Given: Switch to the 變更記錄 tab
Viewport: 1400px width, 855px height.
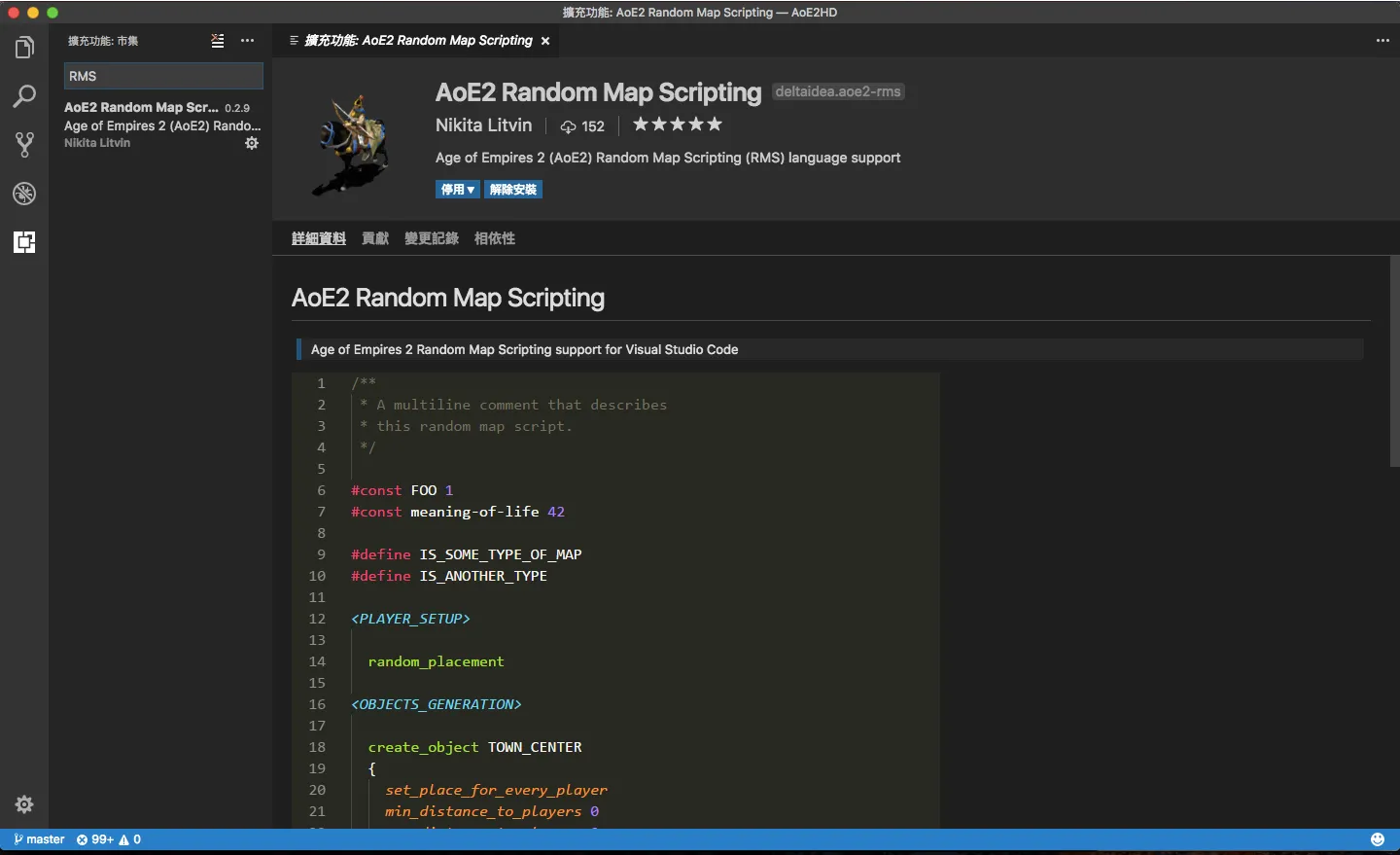Looking at the screenshot, I should tap(432, 238).
